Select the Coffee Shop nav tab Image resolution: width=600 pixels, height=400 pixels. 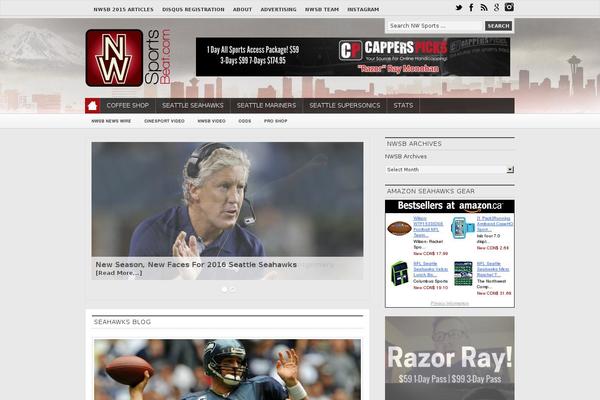128,106
